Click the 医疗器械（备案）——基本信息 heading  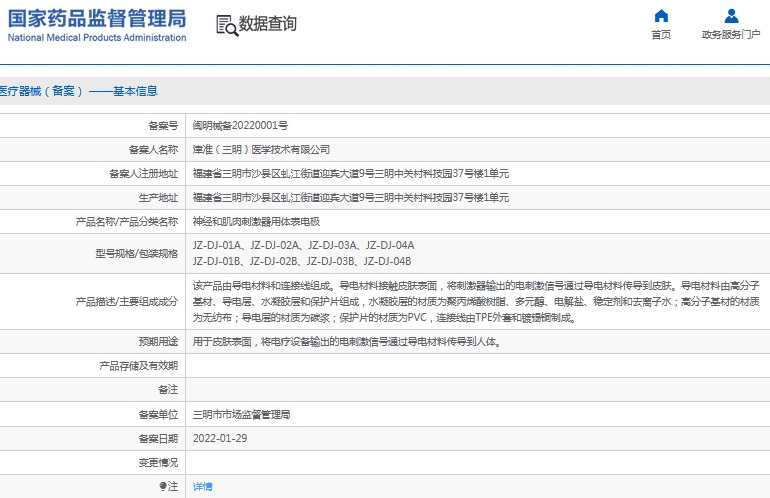coord(79,91)
